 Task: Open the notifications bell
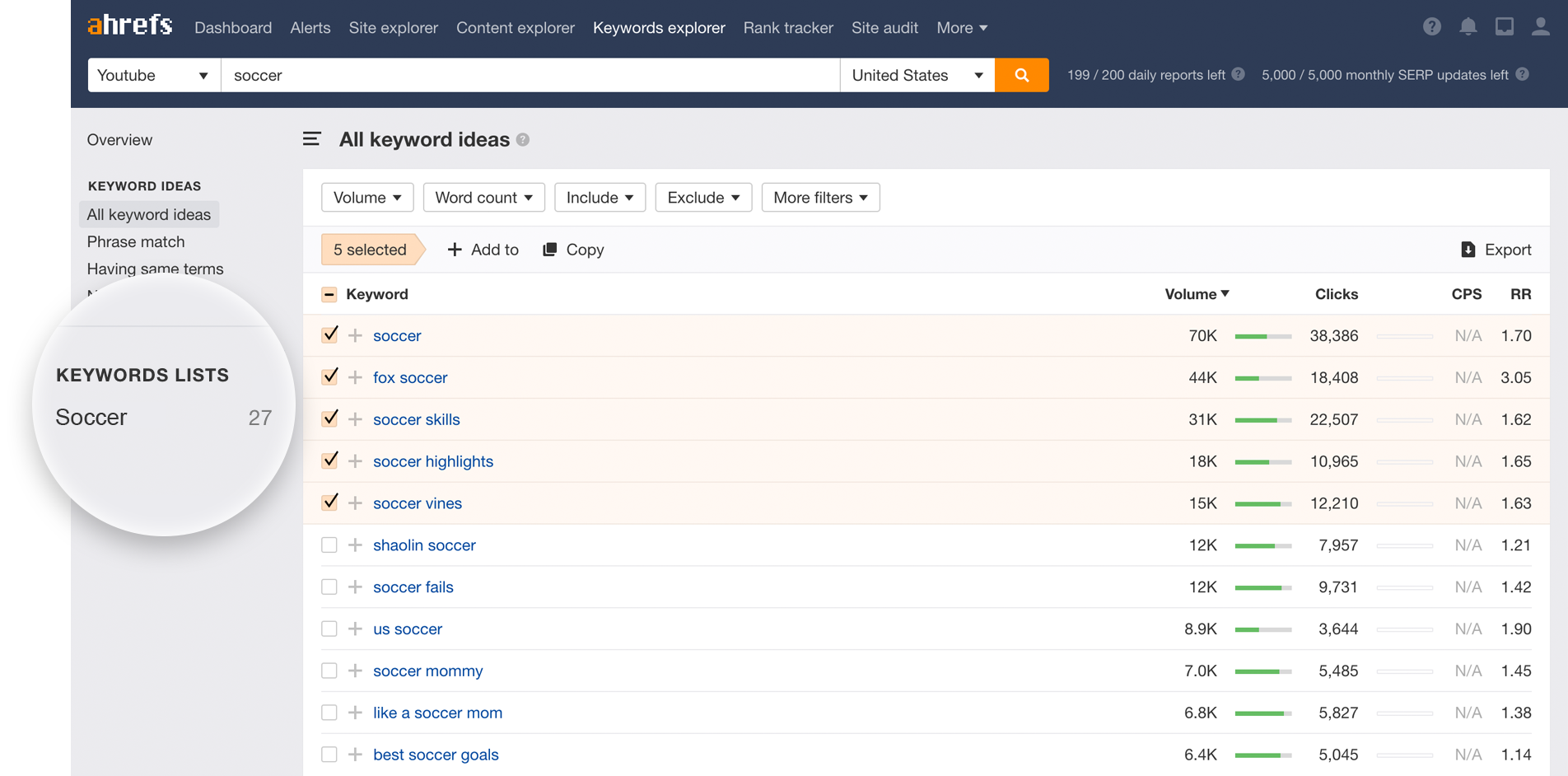click(1468, 26)
